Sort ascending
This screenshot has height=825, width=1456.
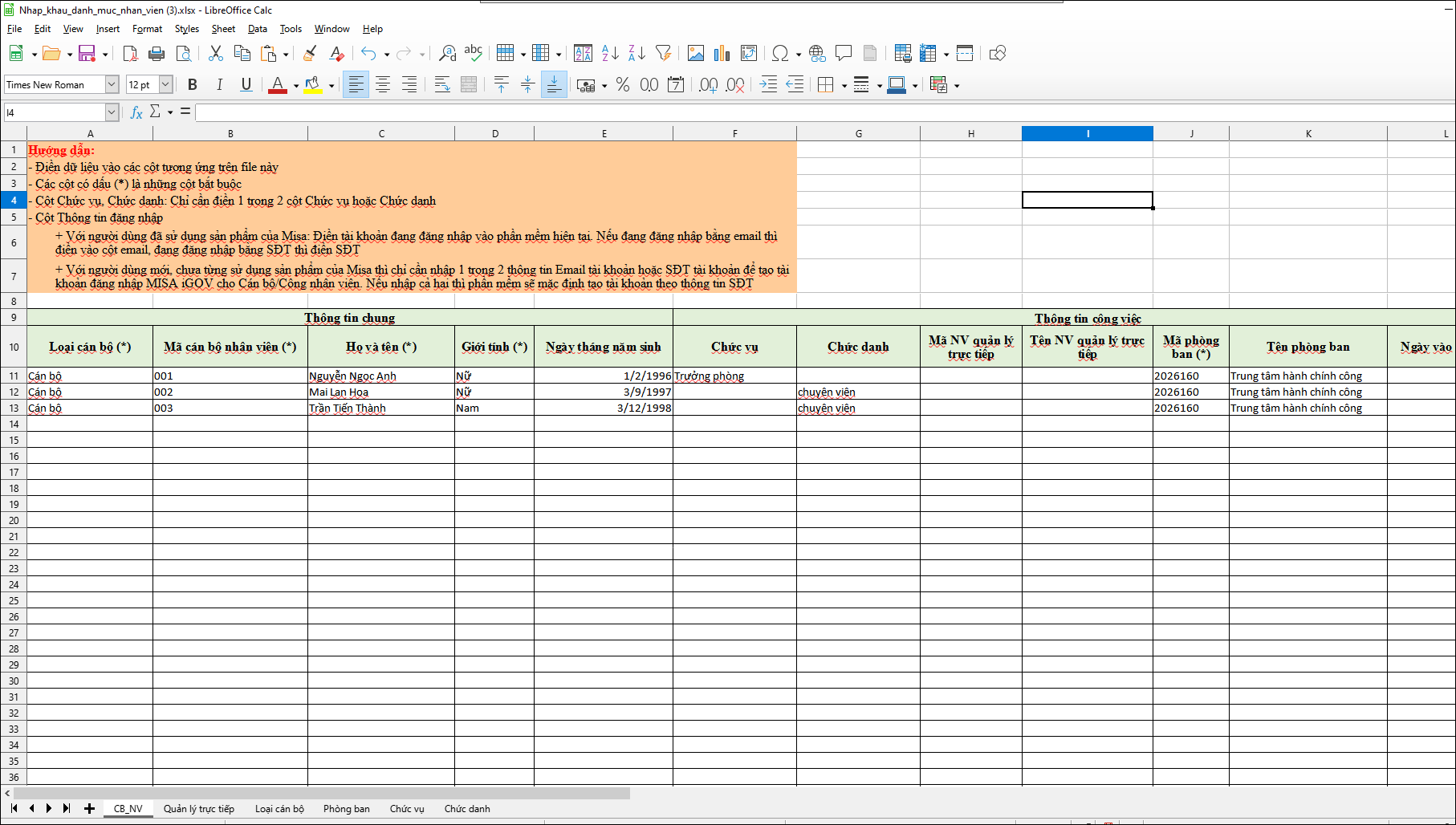coord(610,54)
